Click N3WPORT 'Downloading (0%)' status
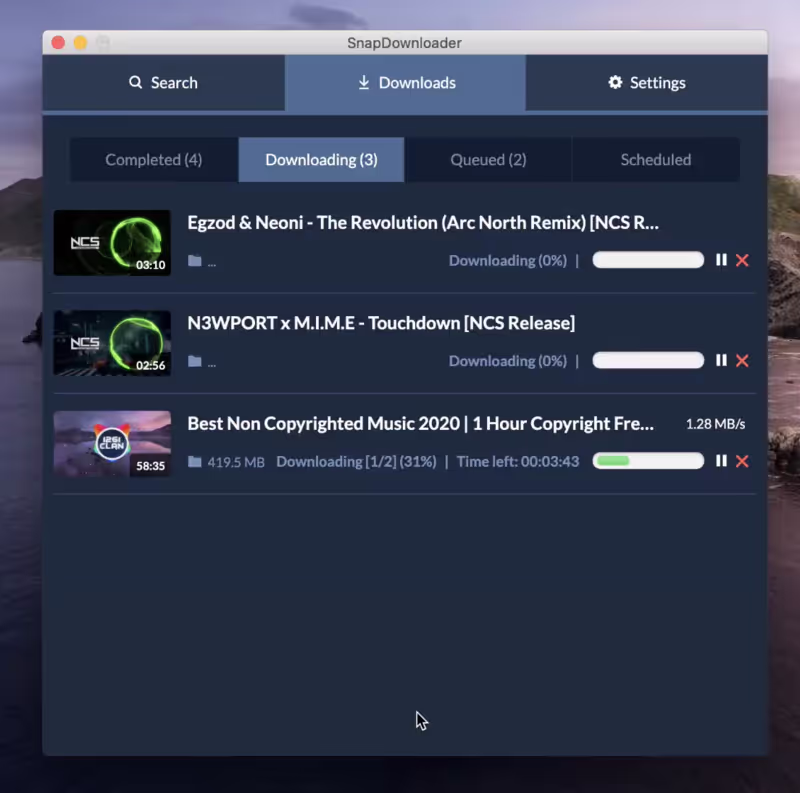The height and width of the screenshot is (793, 800). click(508, 361)
